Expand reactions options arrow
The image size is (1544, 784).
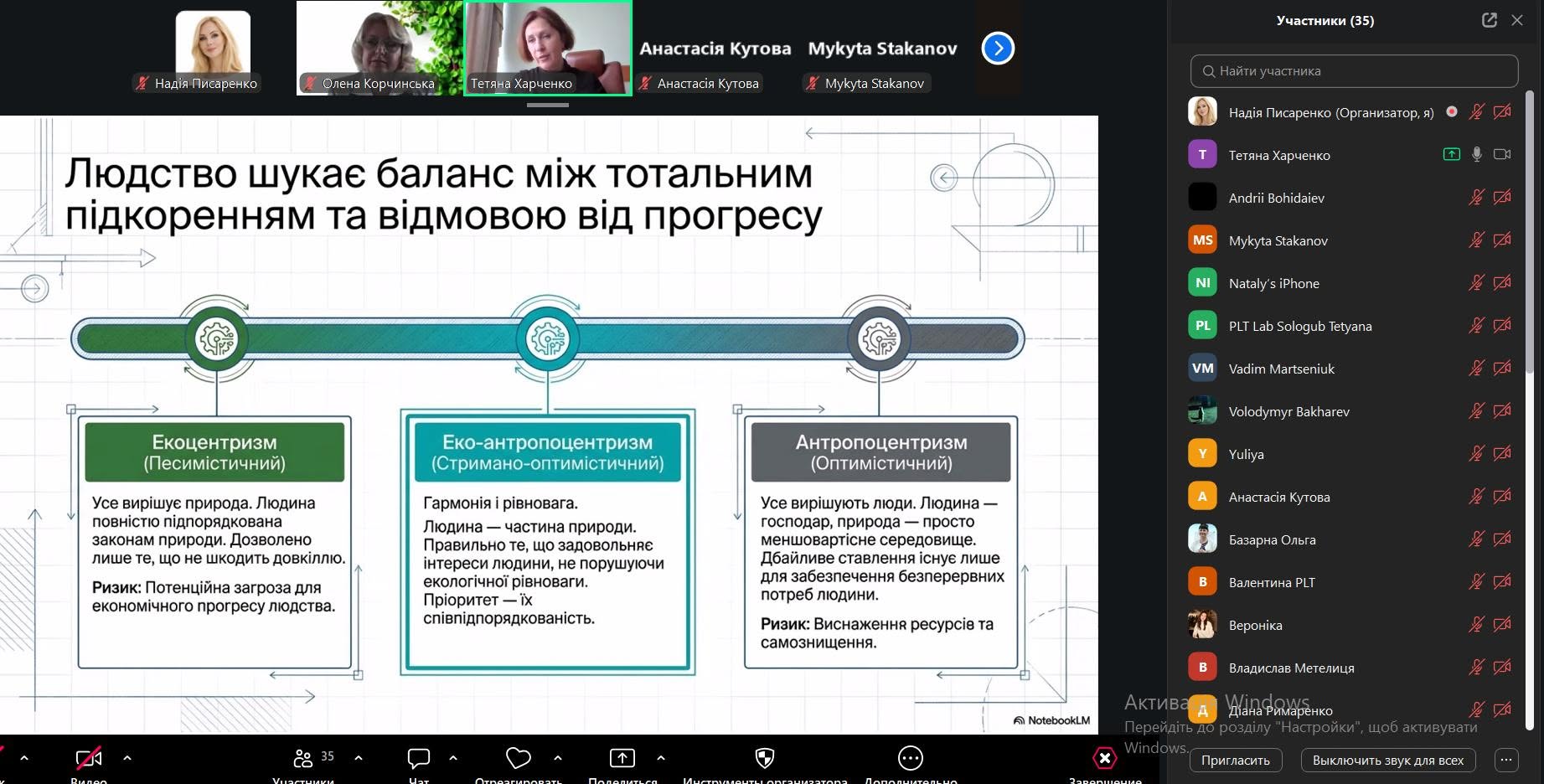pyautogui.click(x=558, y=758)
